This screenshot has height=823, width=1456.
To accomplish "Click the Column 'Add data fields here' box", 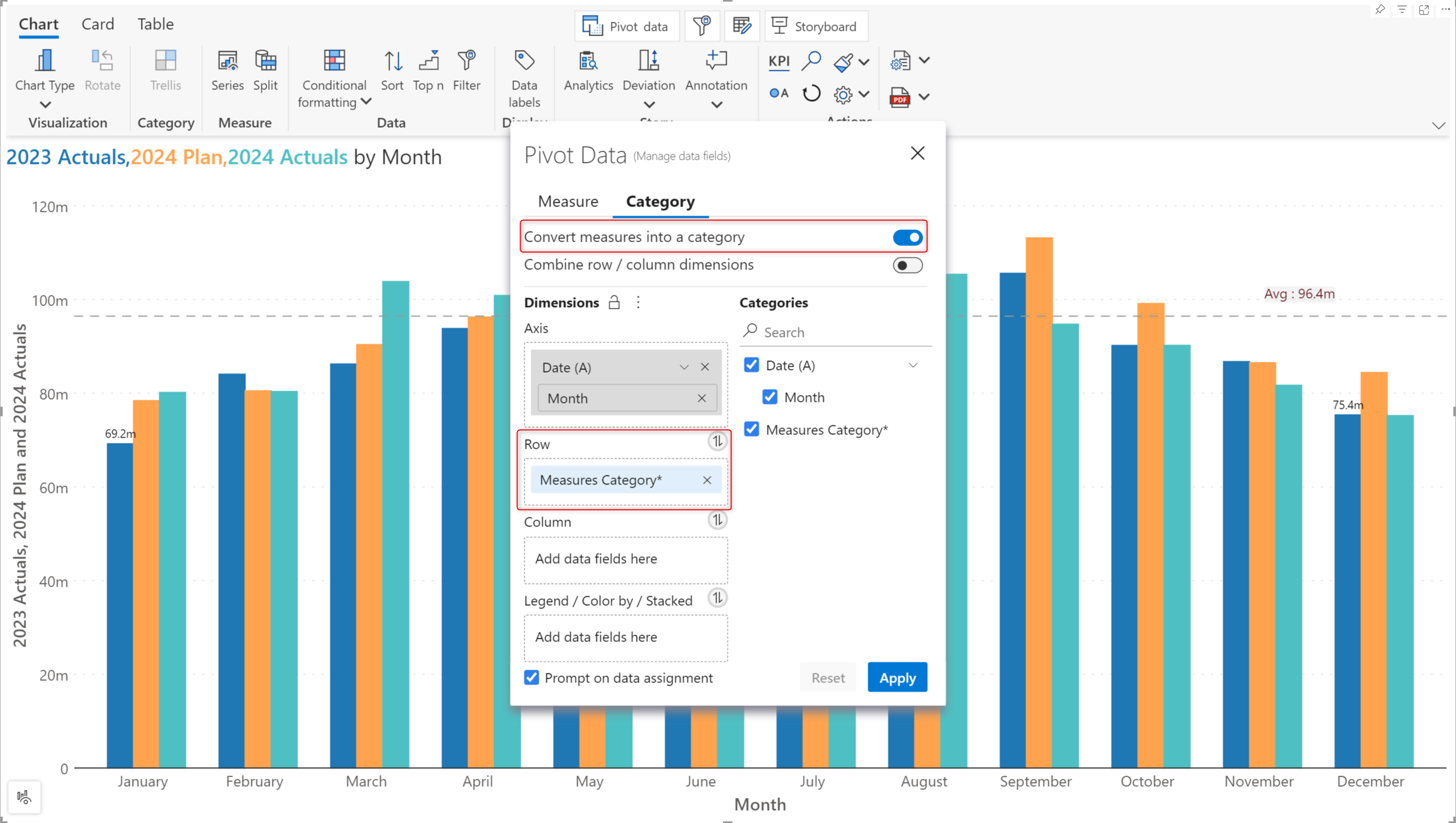I will pos(626,559).
